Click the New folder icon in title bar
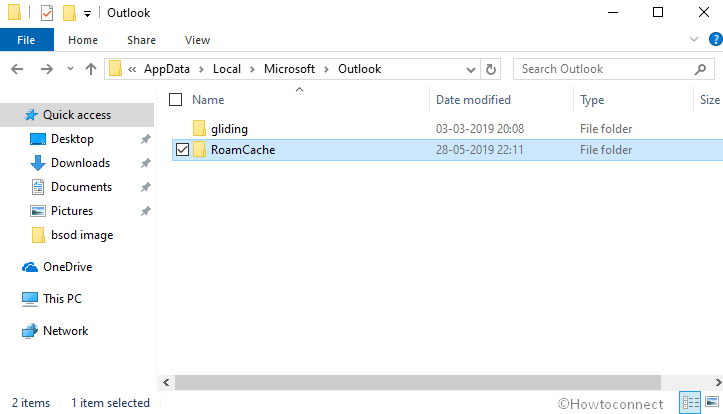The height and width of the screenshot is (414, 723). (69, 12)
